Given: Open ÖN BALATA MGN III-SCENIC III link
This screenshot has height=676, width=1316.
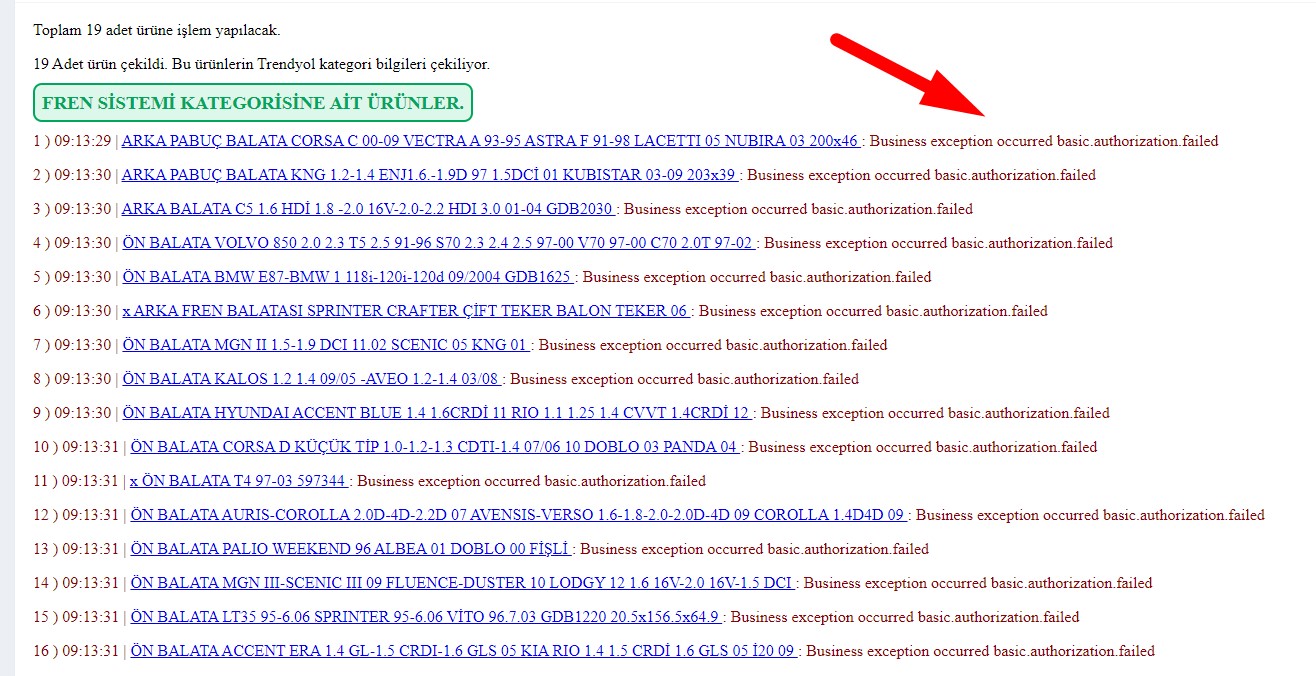Looking at the screenshot, I should click(462, 583).
